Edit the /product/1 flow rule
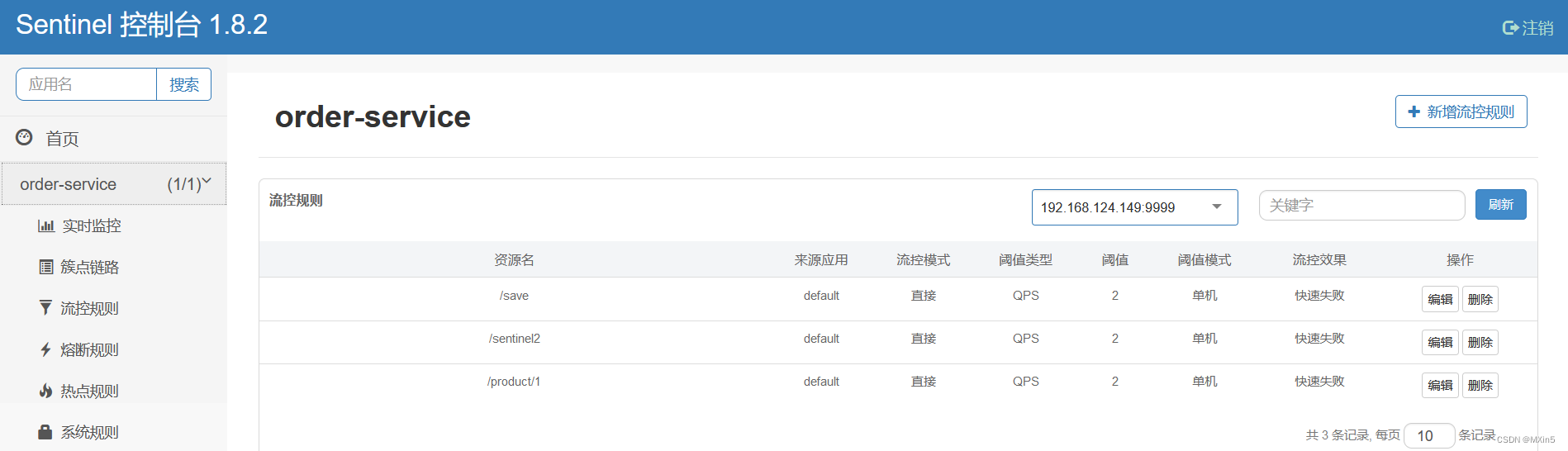Screen dimensions: 1568x451 coord(1440,385)
